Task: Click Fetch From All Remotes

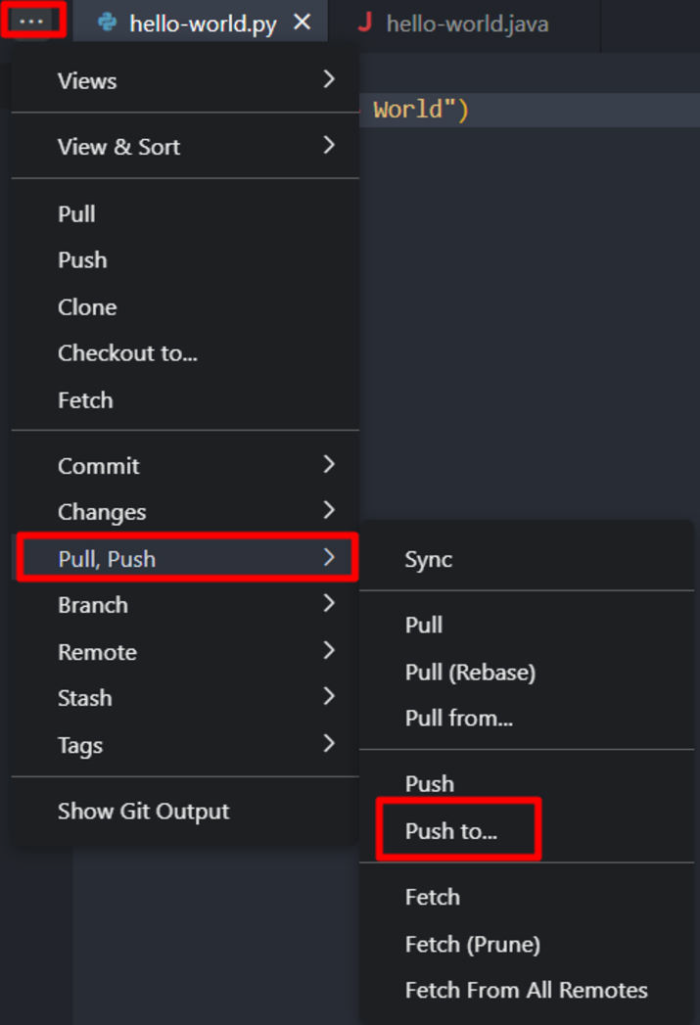Action: pos(526,990)
